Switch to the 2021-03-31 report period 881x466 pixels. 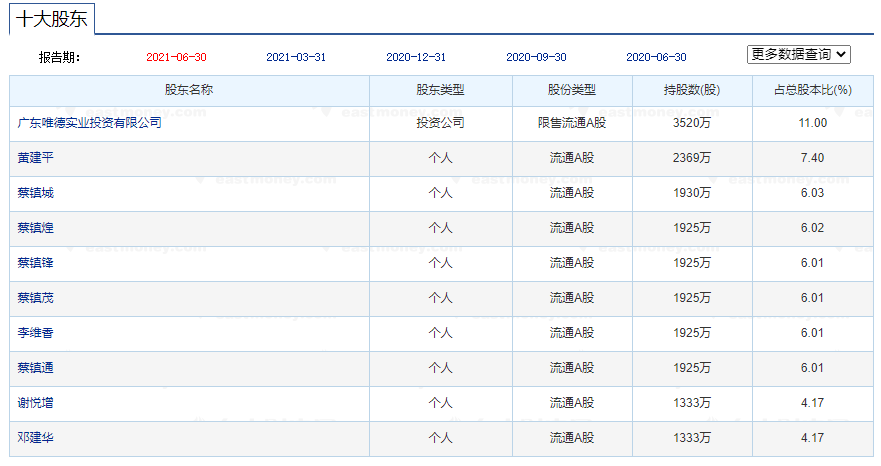tap(296, 57)
